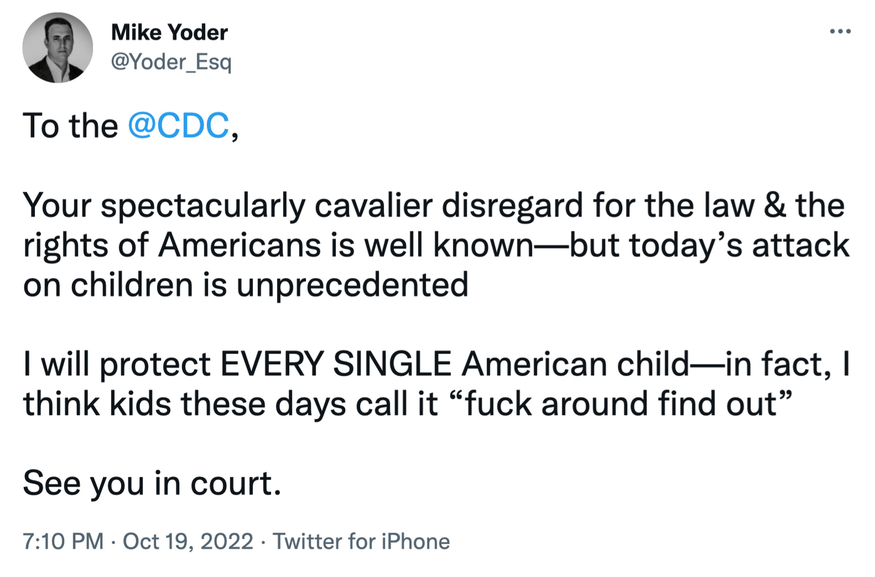Image resolution: width=875 pixels, height=577 pixels.
Task: Follow the @CDC mention link
Action: point(179,125)
